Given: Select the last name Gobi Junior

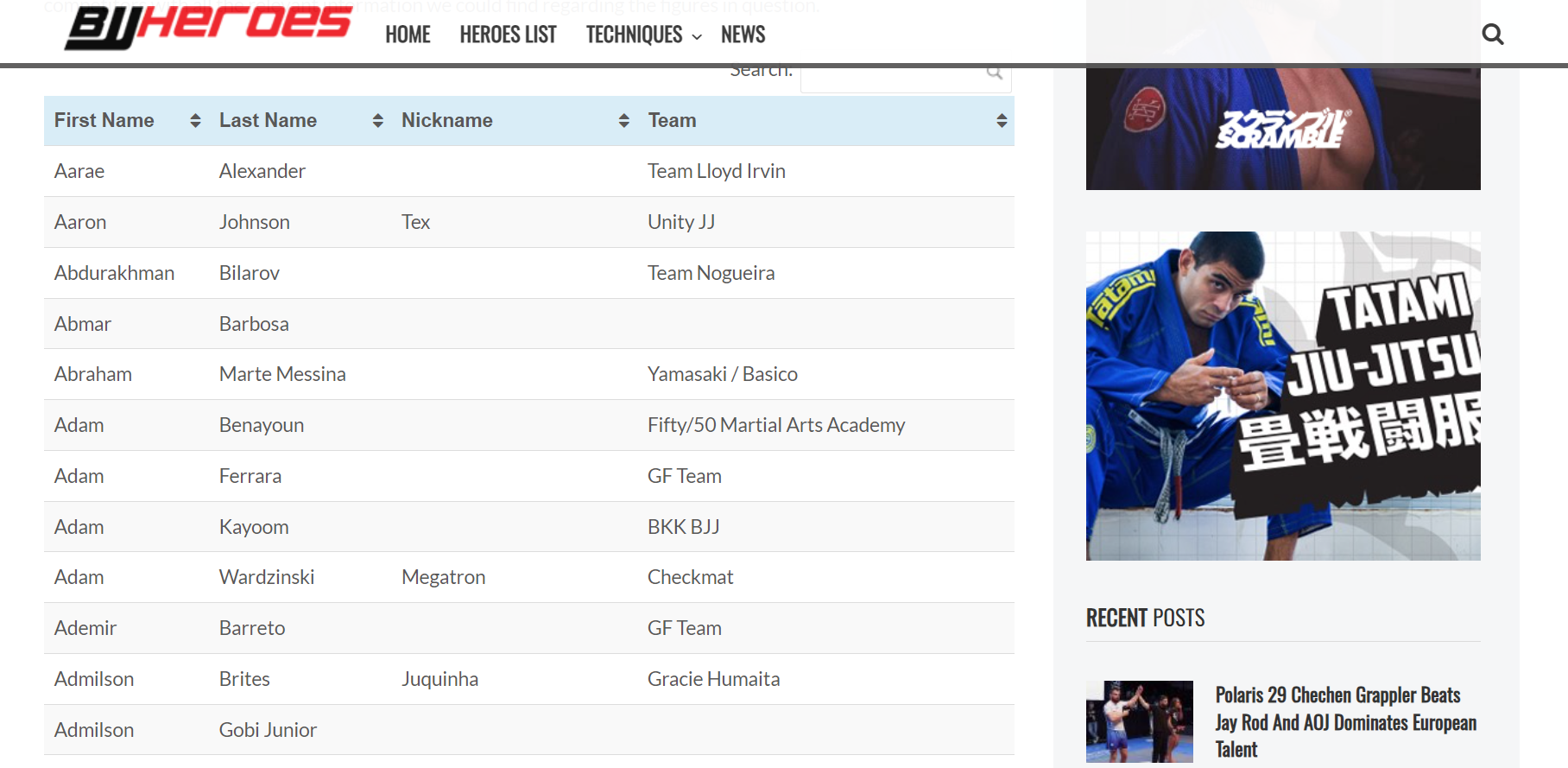Looking at the screenshot, I should coord(268,730).
